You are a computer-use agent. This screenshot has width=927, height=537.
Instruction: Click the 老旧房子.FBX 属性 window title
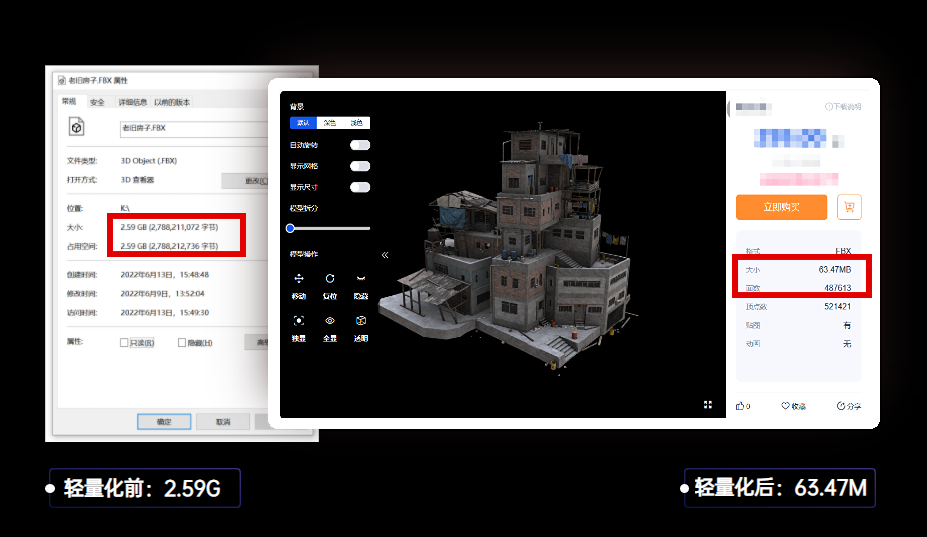[x=98, y=80]
